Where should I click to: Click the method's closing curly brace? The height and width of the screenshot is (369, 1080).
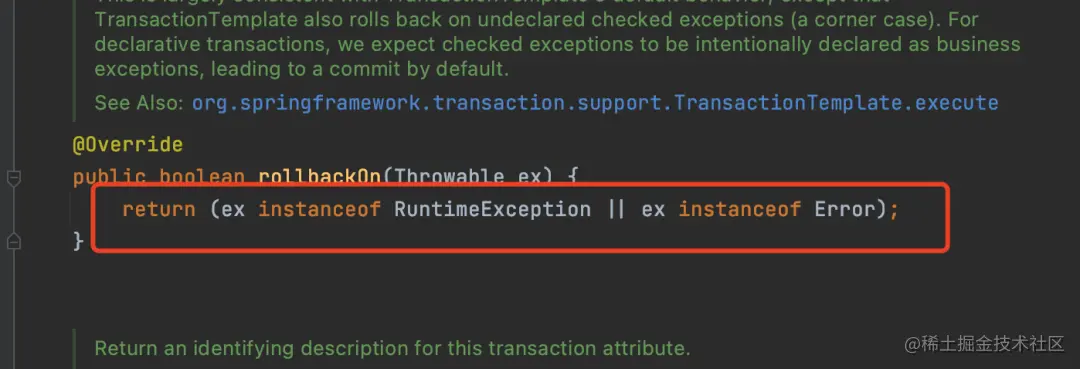pyautogui.click(x=79, y=241)
